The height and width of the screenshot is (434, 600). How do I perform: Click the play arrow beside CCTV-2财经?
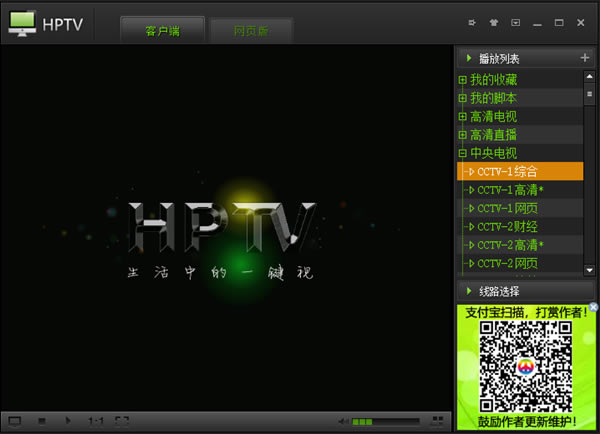pyautogui.click(x=471, y=227)
